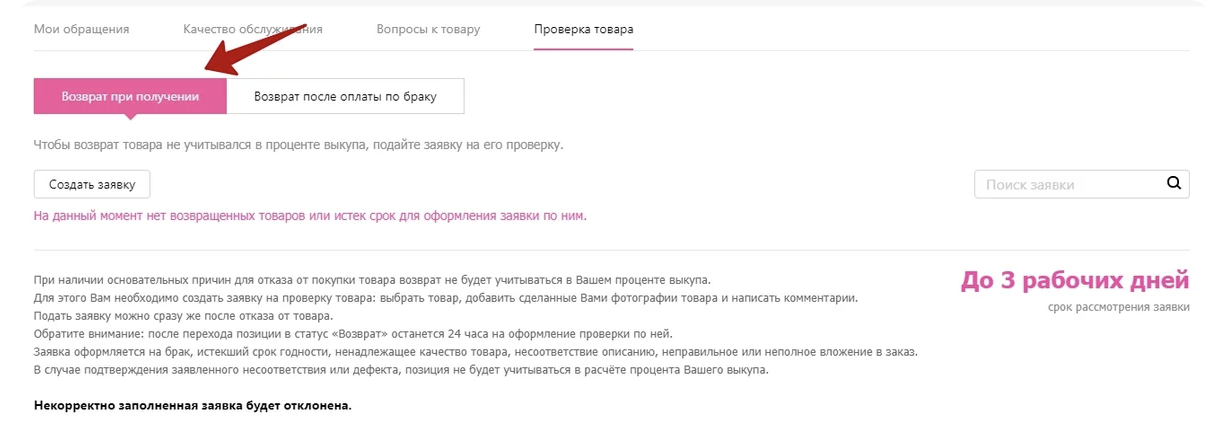The image size is (1232, 430).
Task: Click the До 3 рабочих дней heading
Action: (x=1075, y=280)
